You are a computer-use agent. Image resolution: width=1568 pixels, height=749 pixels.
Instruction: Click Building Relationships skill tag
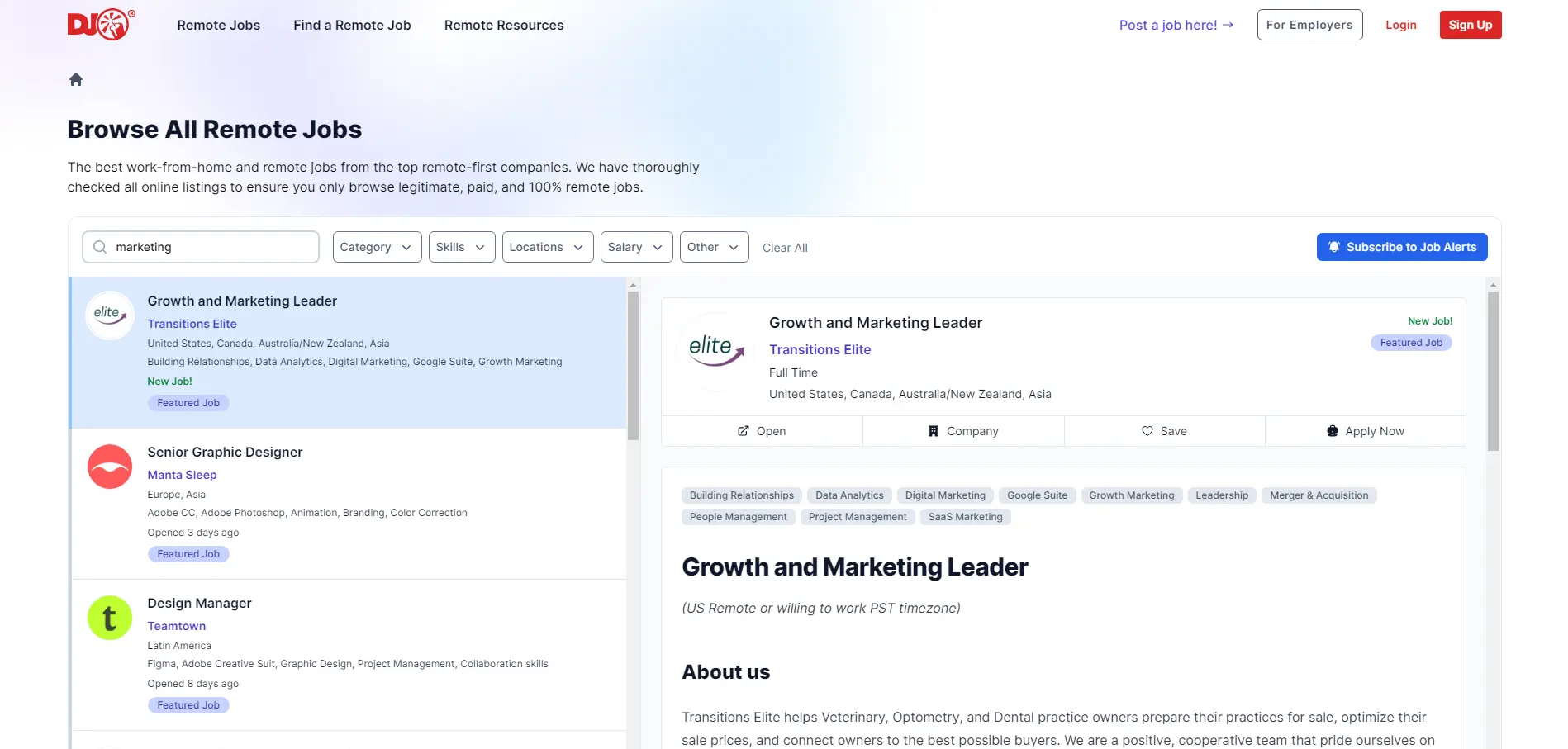point(742,495)
